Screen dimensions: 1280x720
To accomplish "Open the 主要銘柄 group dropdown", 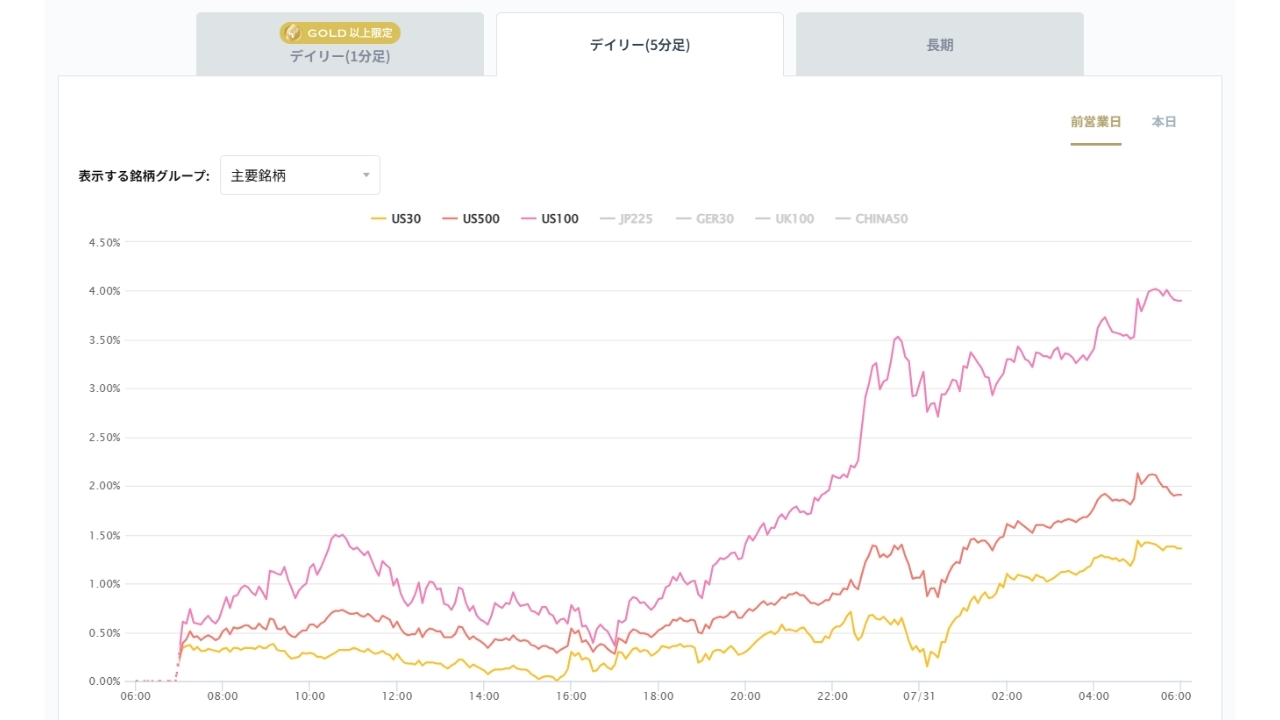I will pyautogui.click(x=300, y=175).
